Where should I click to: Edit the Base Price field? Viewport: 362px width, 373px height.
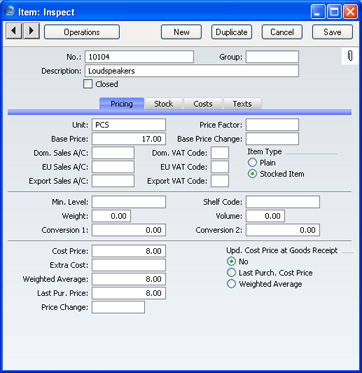pyautogui.click(x=129, y=139)
